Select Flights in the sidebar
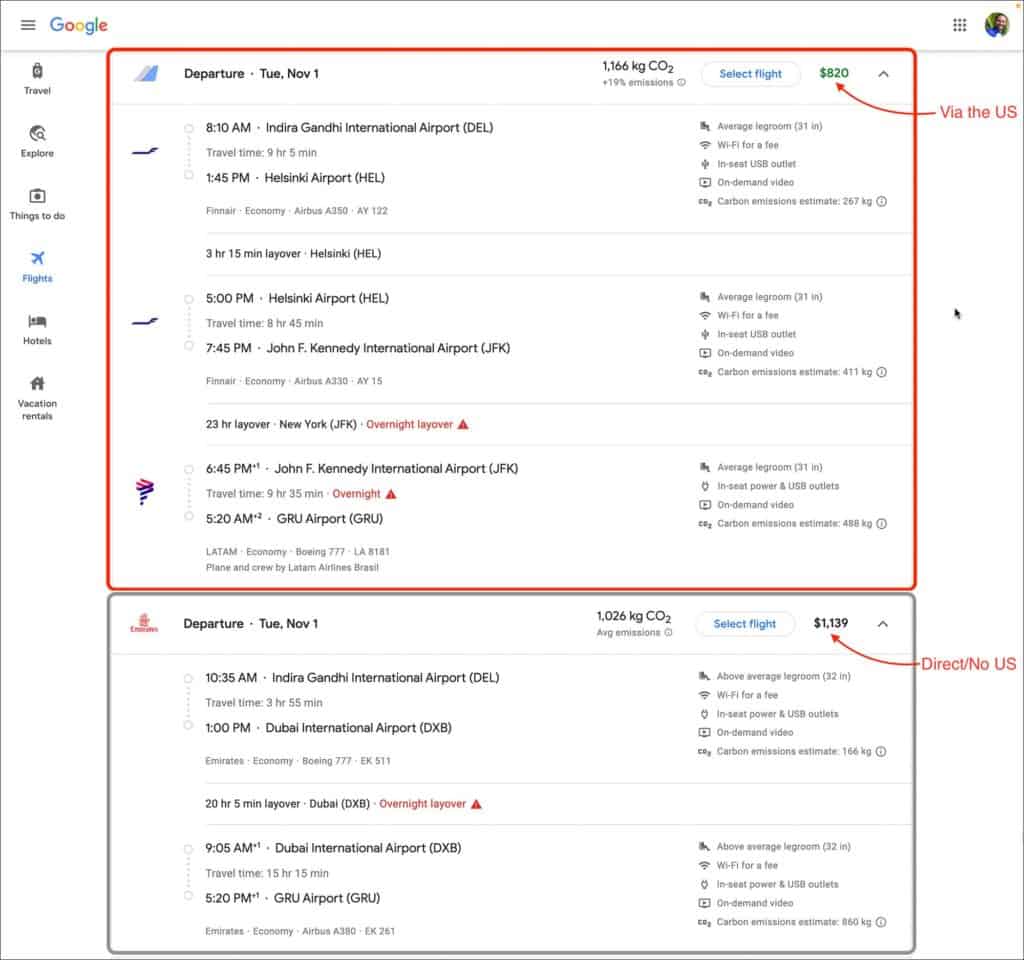The image size is (1024, 960). point(37,267)
